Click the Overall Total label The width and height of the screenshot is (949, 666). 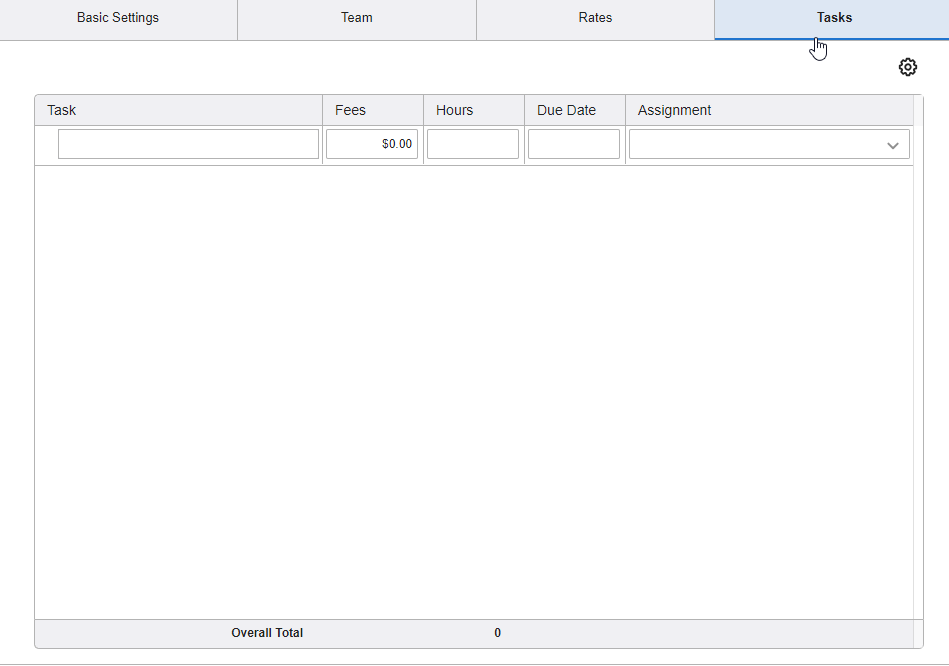267,632
